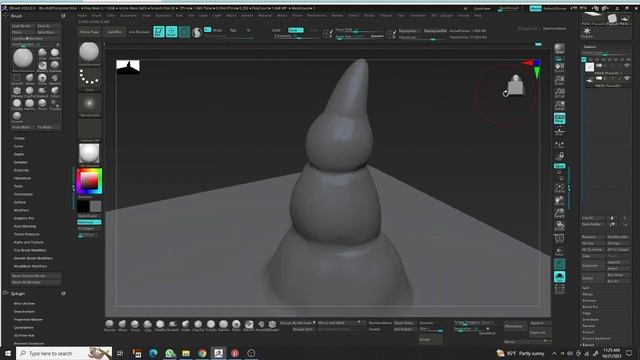Screen dimensions: 640x360
Task: Select ZModeler brush in bottom brush row
Action: 273,325
